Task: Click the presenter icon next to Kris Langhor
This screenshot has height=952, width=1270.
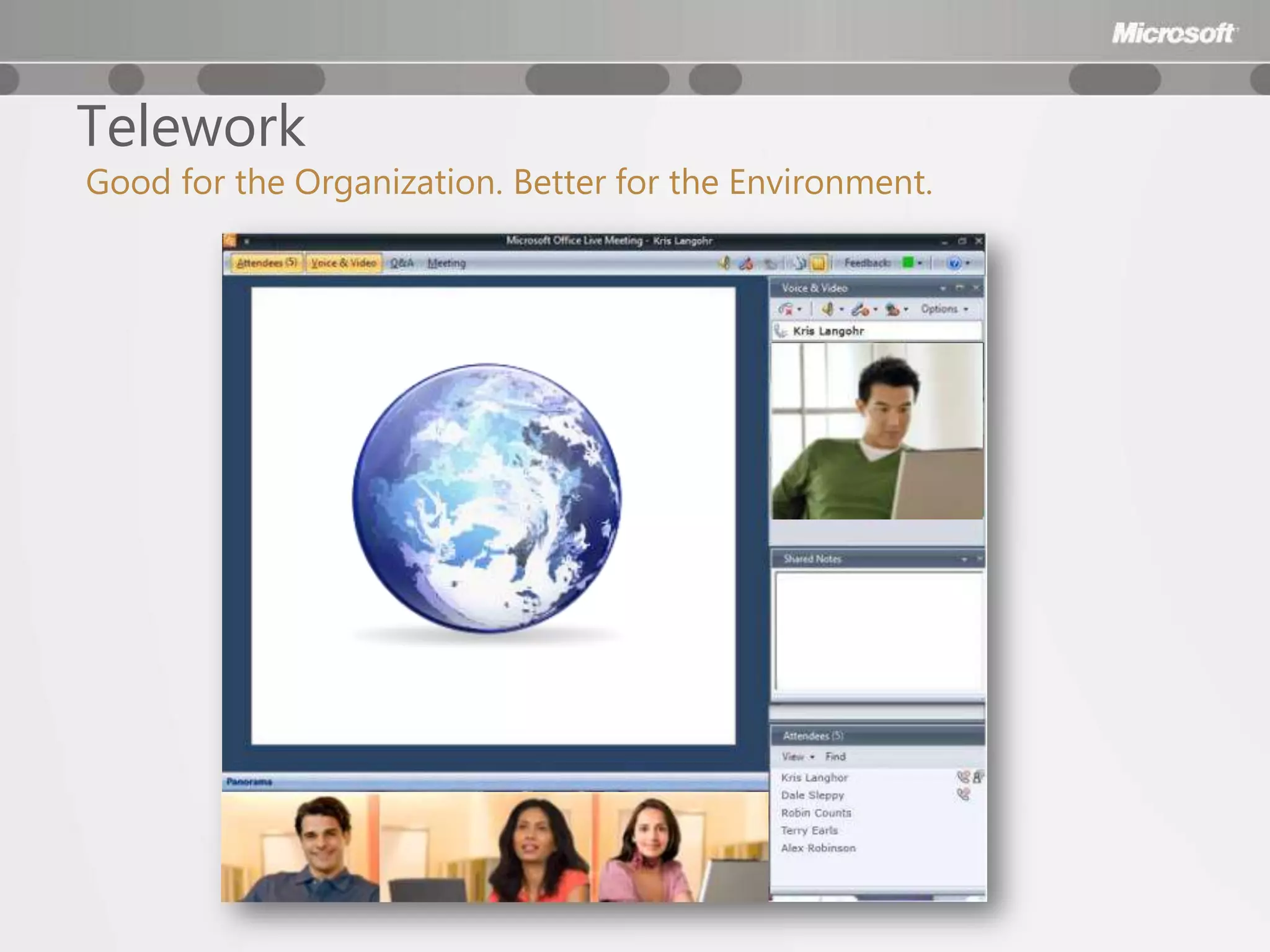Action: (x=978, y=776)
